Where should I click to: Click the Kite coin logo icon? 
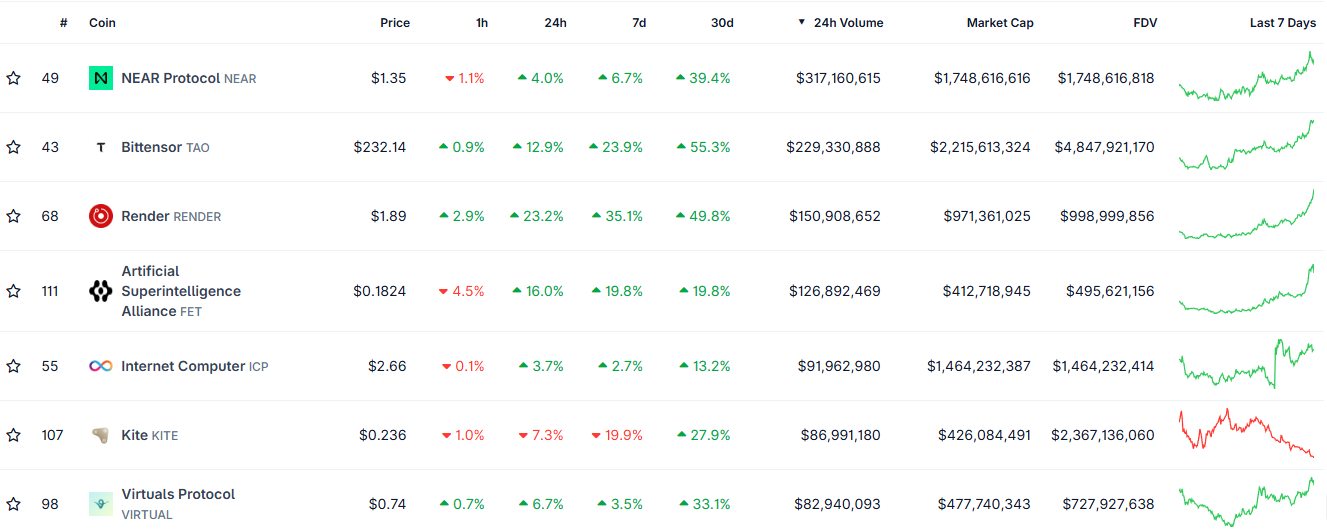(101, 435)
